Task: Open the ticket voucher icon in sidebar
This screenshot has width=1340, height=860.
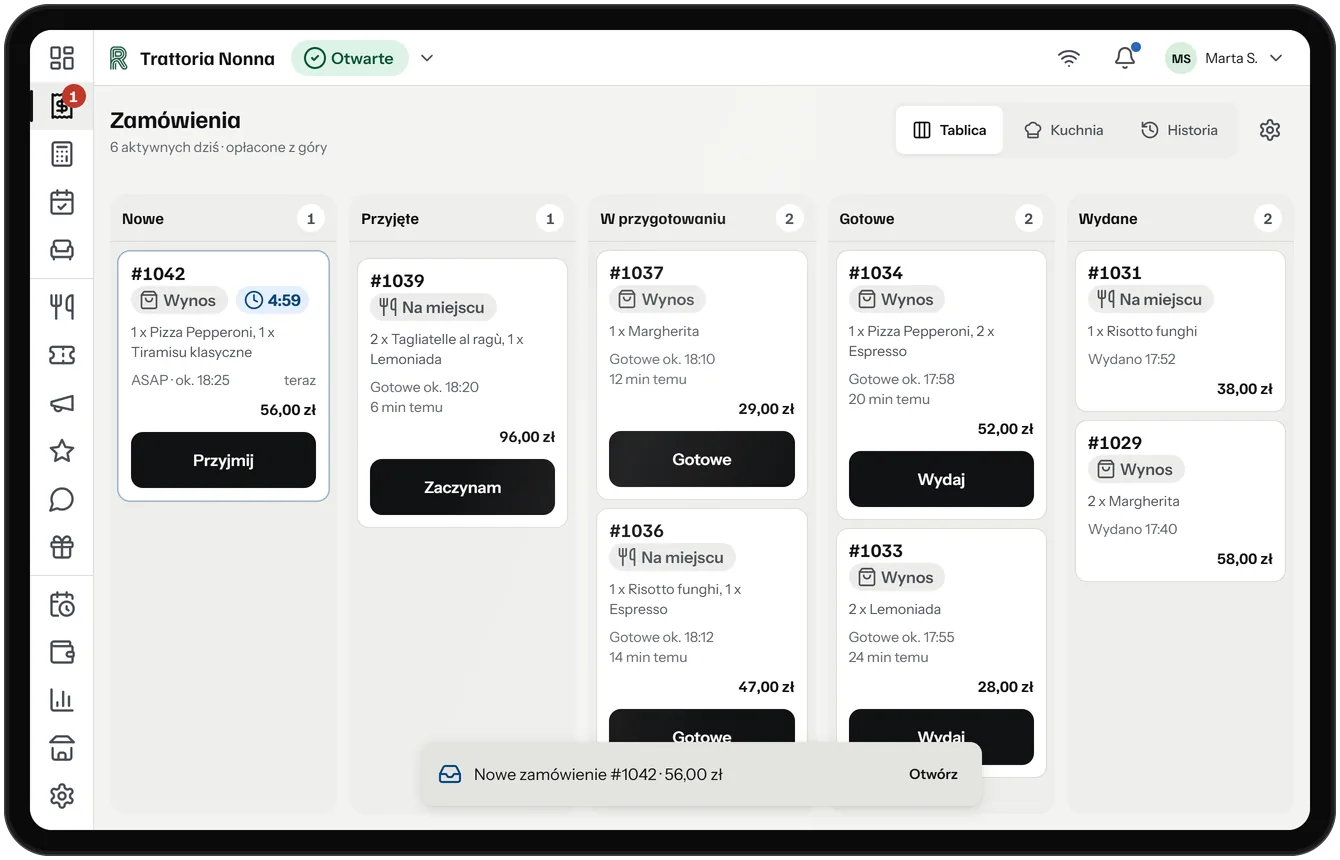Action: click(62, 355)
